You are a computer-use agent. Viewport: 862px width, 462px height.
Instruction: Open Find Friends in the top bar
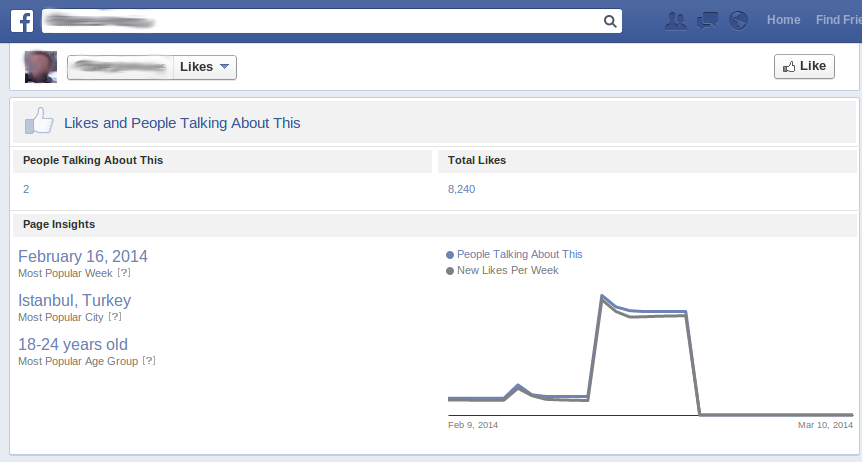click(x=838, y=20)
